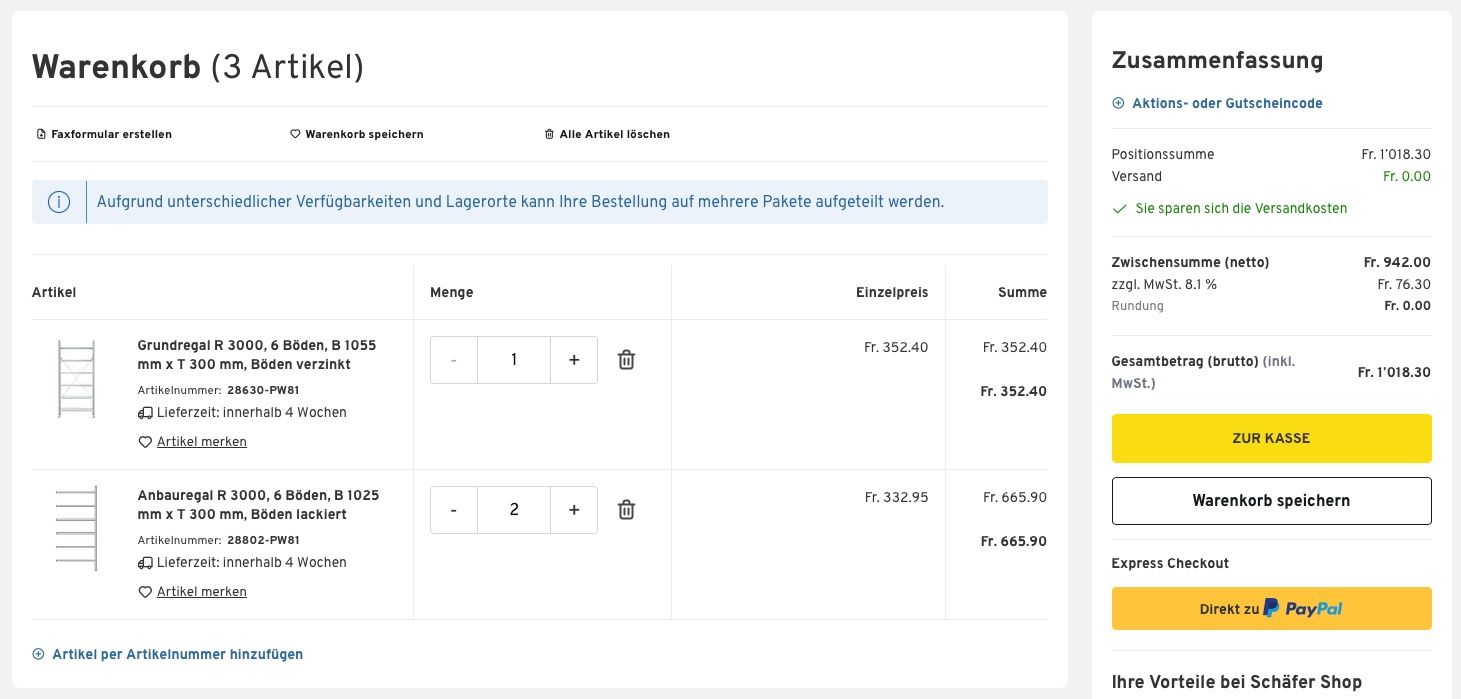This screenshot has width=1461, height=699.
Task: Click the unit price Fr. 332.95
Action: (896, 498)
